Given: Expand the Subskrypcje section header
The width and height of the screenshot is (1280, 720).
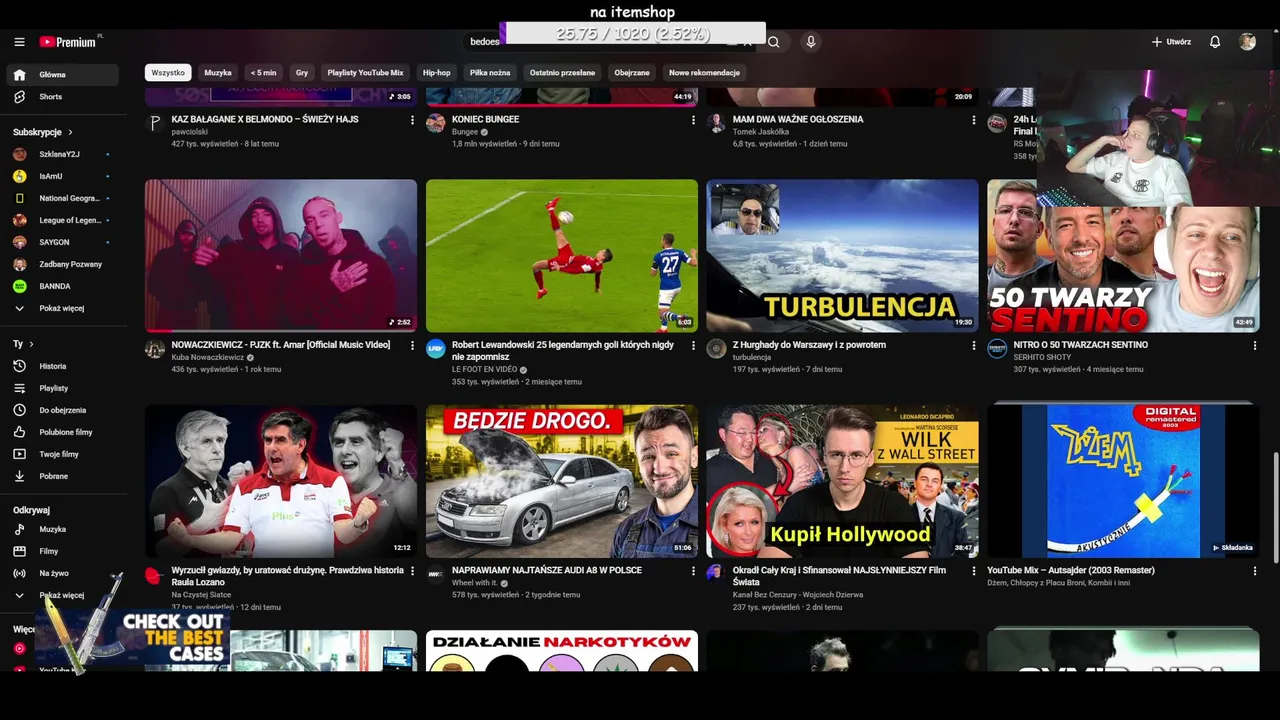Looking at the screenshot, I should click(x=43, y=132).
